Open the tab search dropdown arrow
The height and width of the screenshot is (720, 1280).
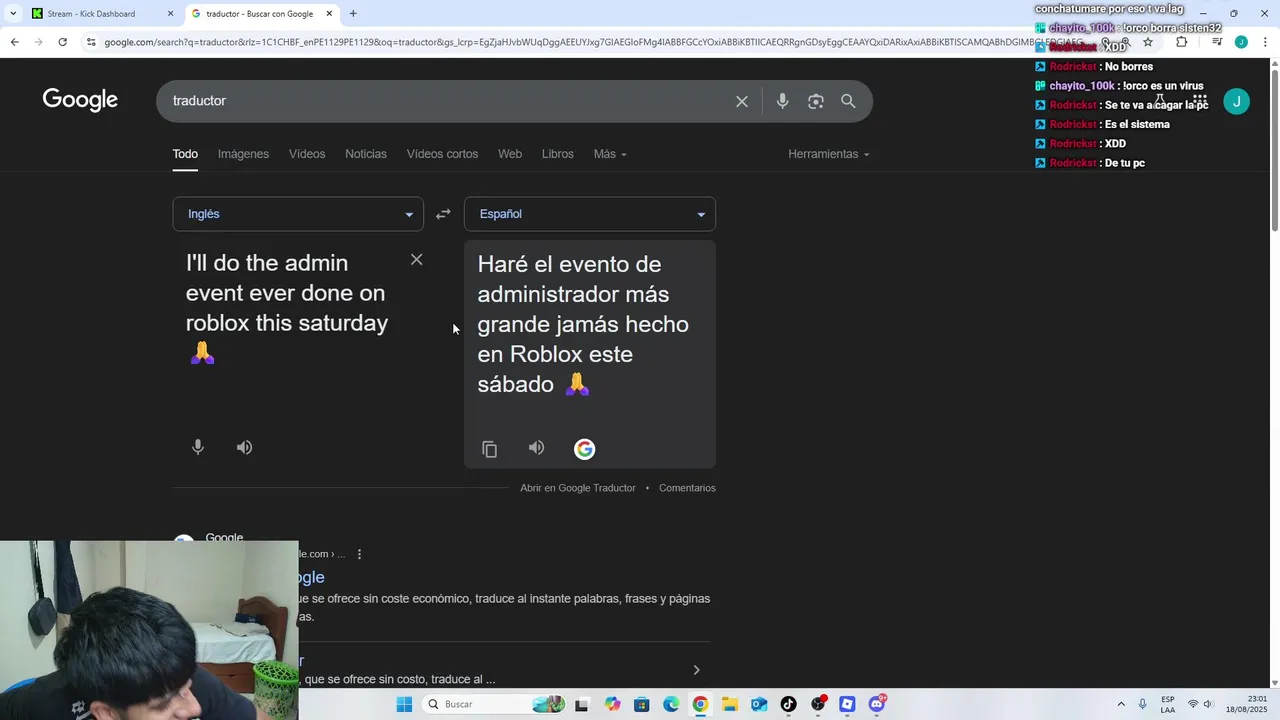12,14
